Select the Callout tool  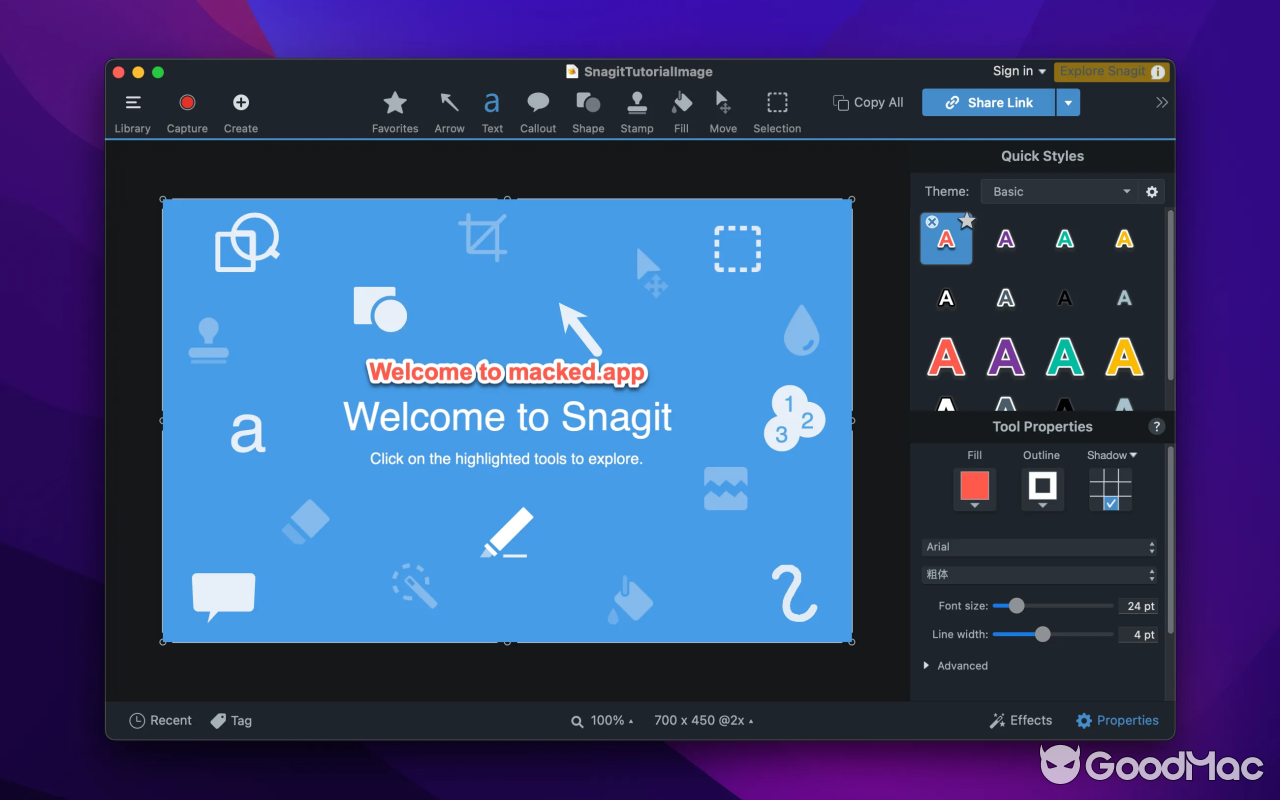tap(538, 110)
